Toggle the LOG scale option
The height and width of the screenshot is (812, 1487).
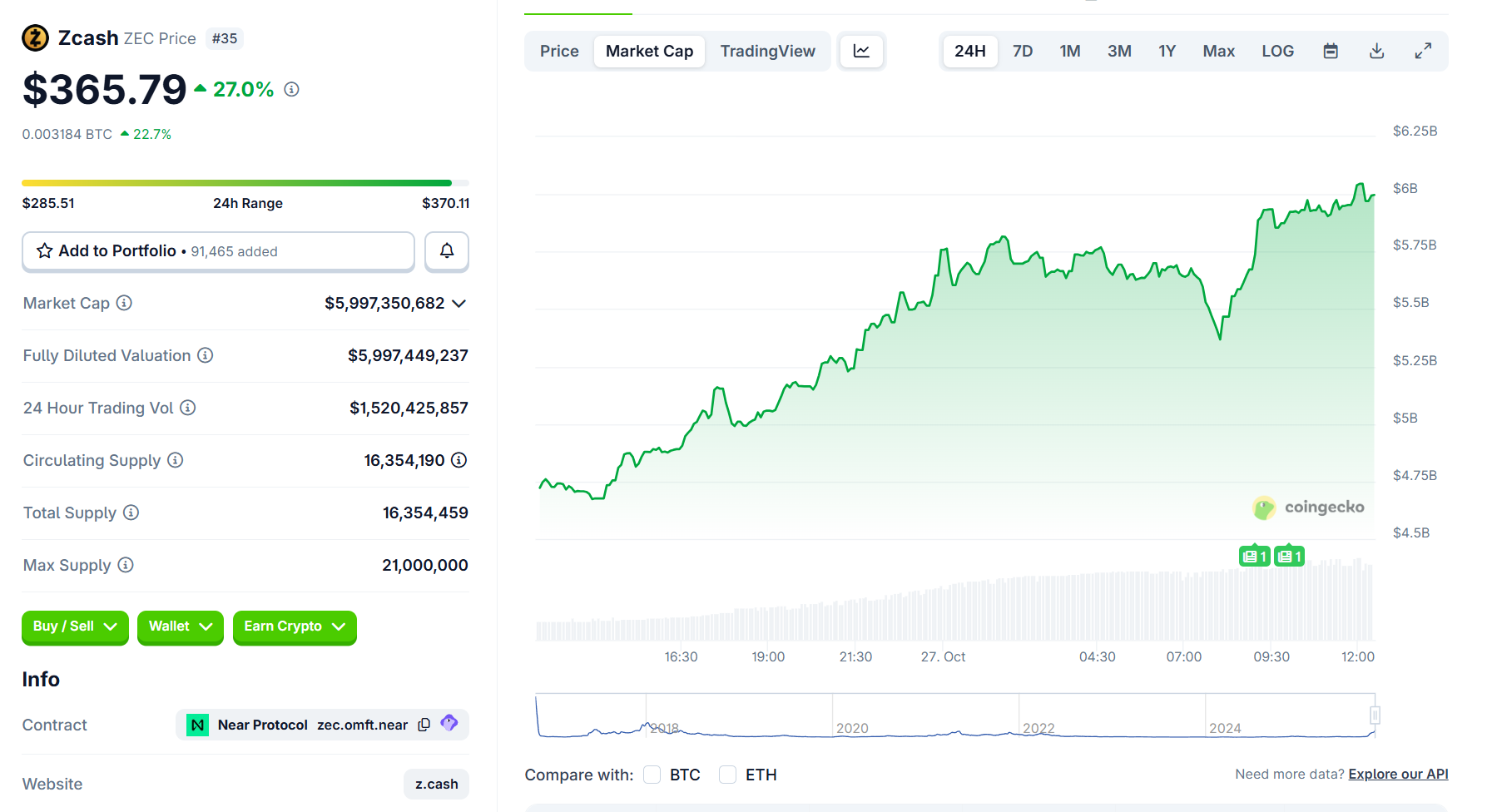tap(1277, 52)
